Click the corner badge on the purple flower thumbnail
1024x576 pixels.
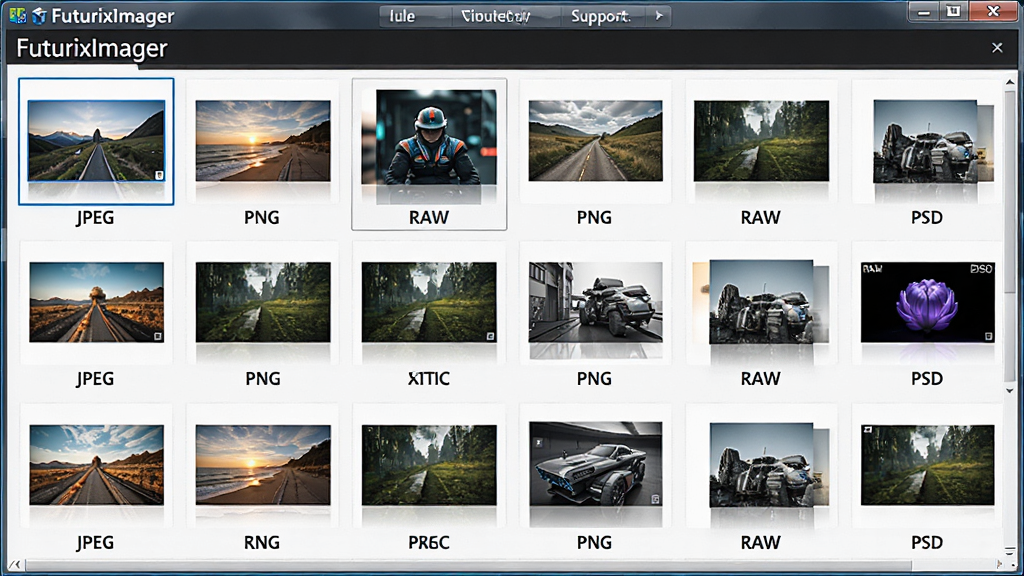coord(989,336)
